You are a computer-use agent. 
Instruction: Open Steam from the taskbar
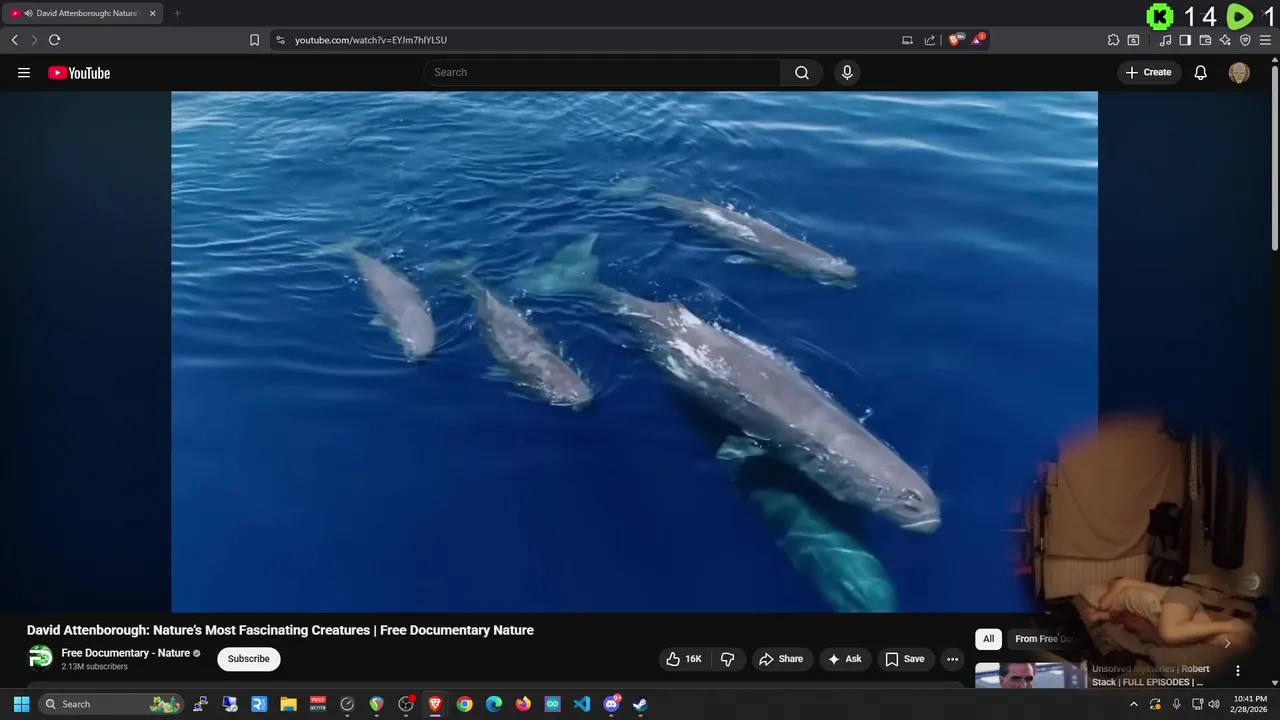pyautogui.click(x=641, y=704)
